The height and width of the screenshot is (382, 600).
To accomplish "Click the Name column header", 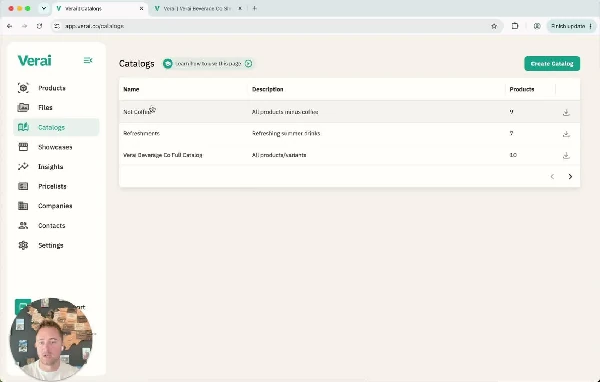I will (131, 89).
